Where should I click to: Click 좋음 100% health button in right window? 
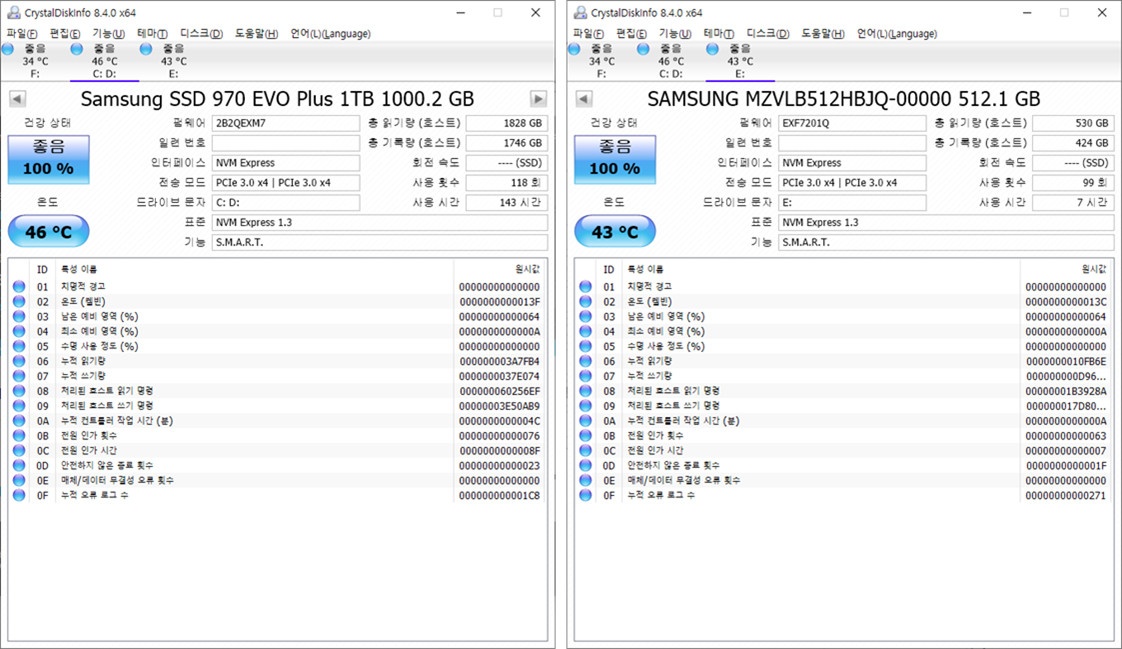coord(615,159)
